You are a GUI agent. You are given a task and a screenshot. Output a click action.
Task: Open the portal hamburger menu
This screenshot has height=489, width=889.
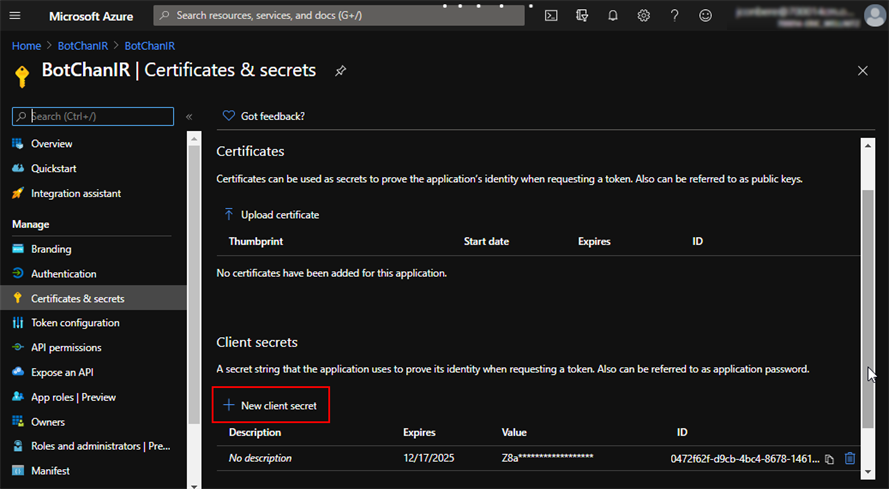[x=15, y=15]
